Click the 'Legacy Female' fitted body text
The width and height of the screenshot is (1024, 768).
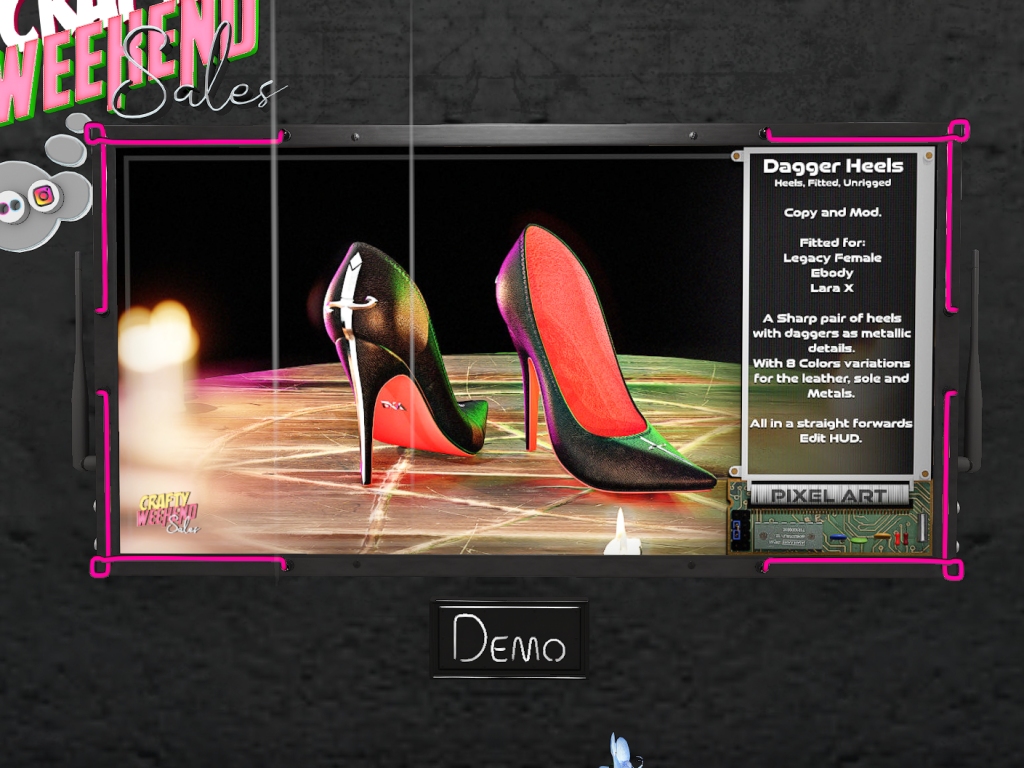pos(832,258)
